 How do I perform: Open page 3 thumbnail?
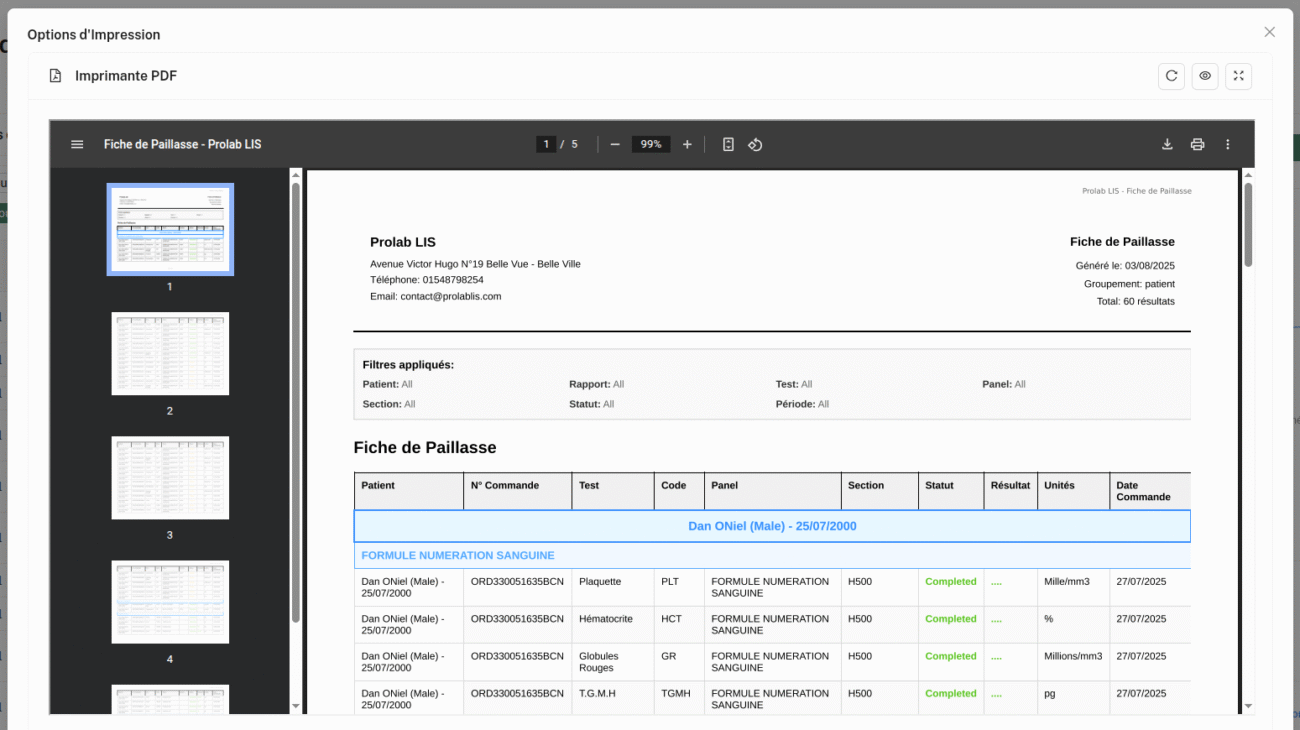tap(170, 478)
